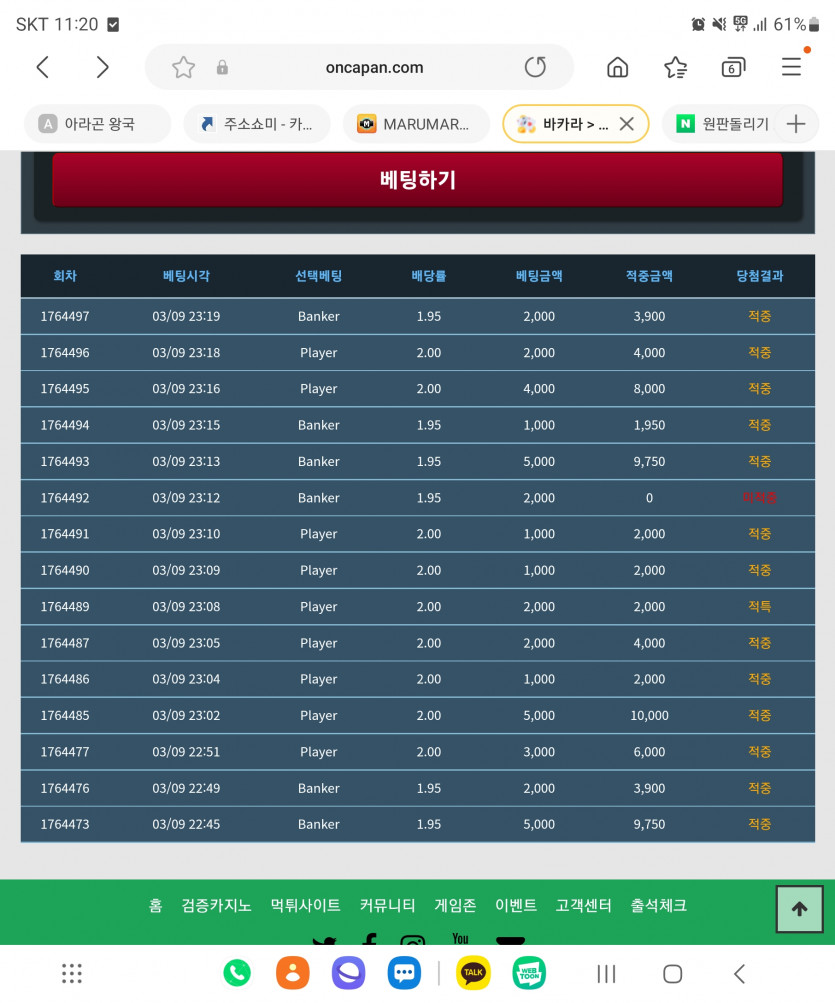835x1003 pixels.
Task: Go back with the browser back arrow
Action: (x=43, y=67)
